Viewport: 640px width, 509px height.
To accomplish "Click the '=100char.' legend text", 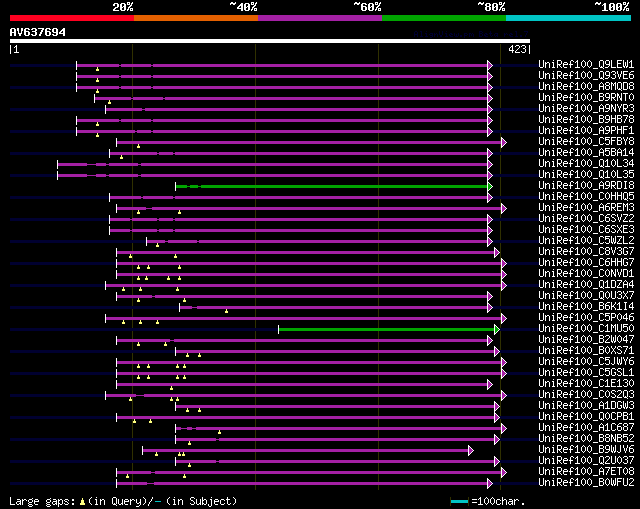I will pyautogui.click(x=498, y=501).
